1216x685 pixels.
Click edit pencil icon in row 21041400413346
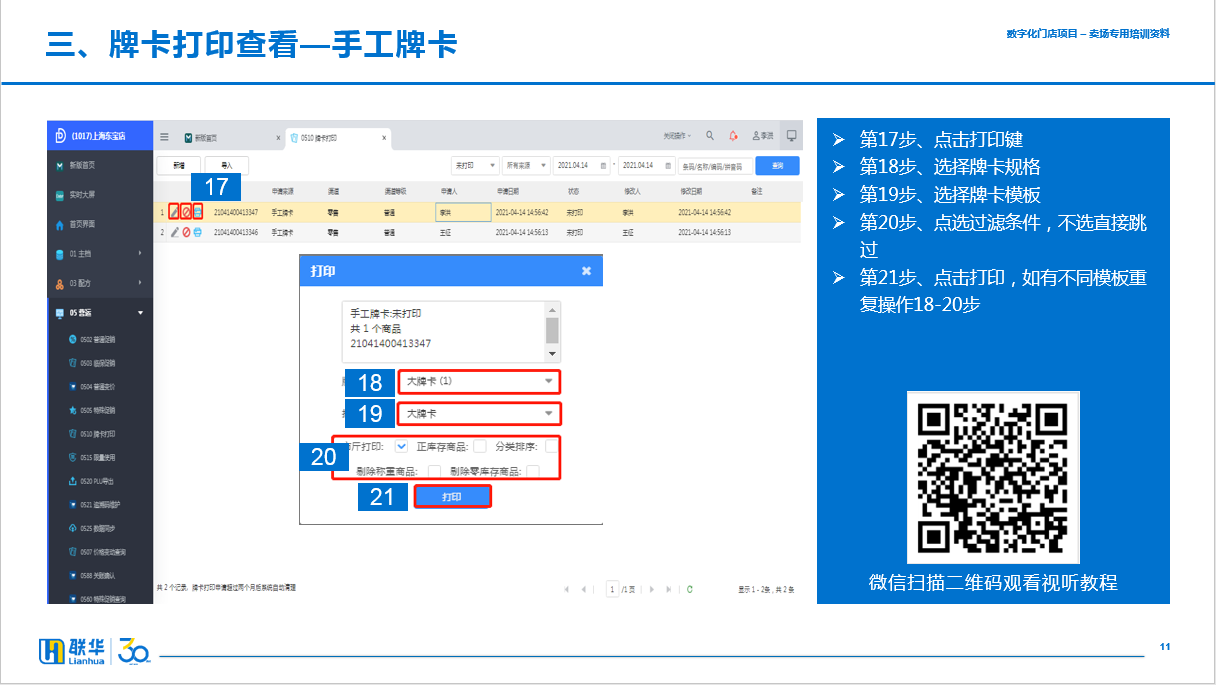click(x=175, y=232)
